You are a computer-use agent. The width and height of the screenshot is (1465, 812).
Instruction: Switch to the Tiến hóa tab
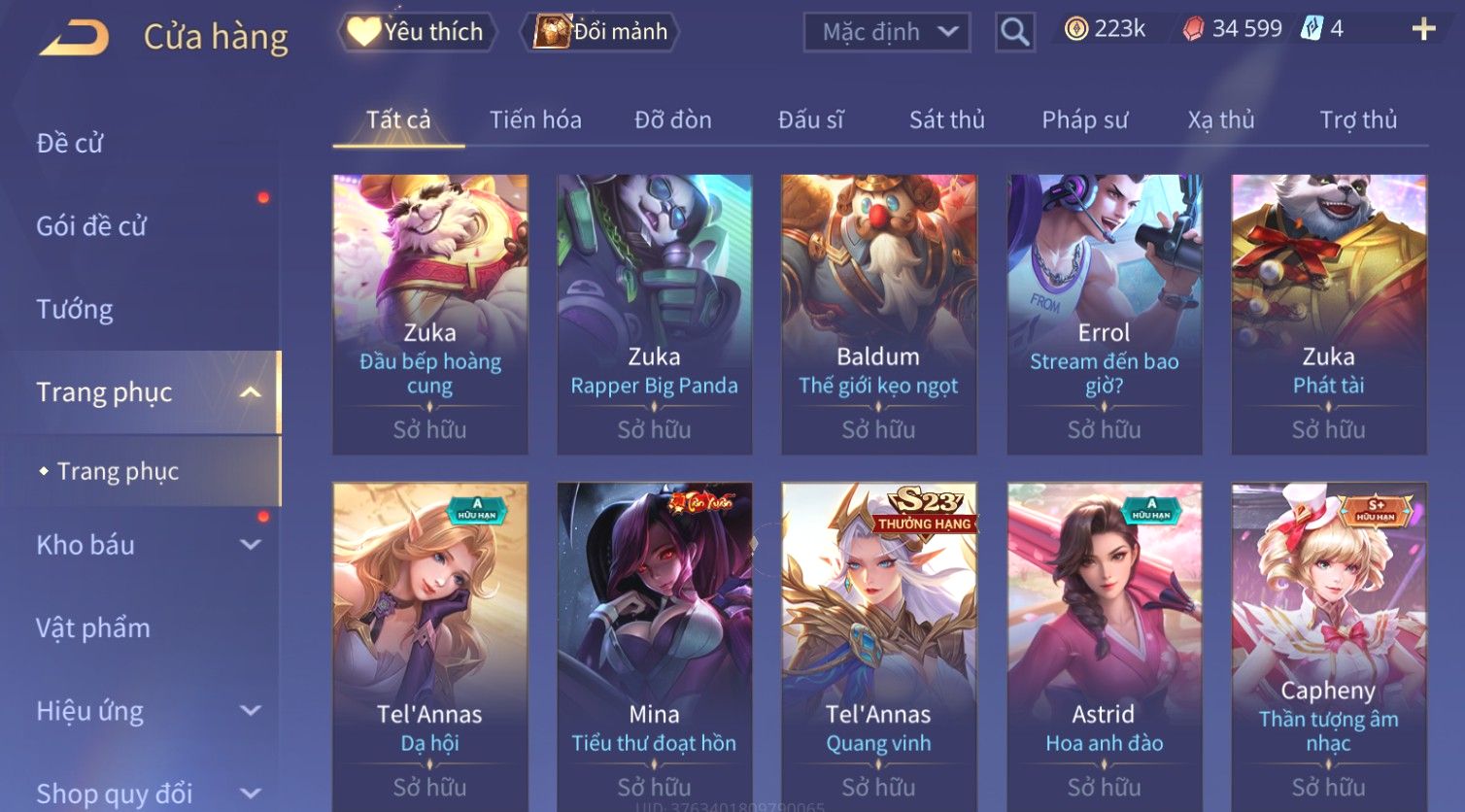pyautogui.click(x=535, y=119)
